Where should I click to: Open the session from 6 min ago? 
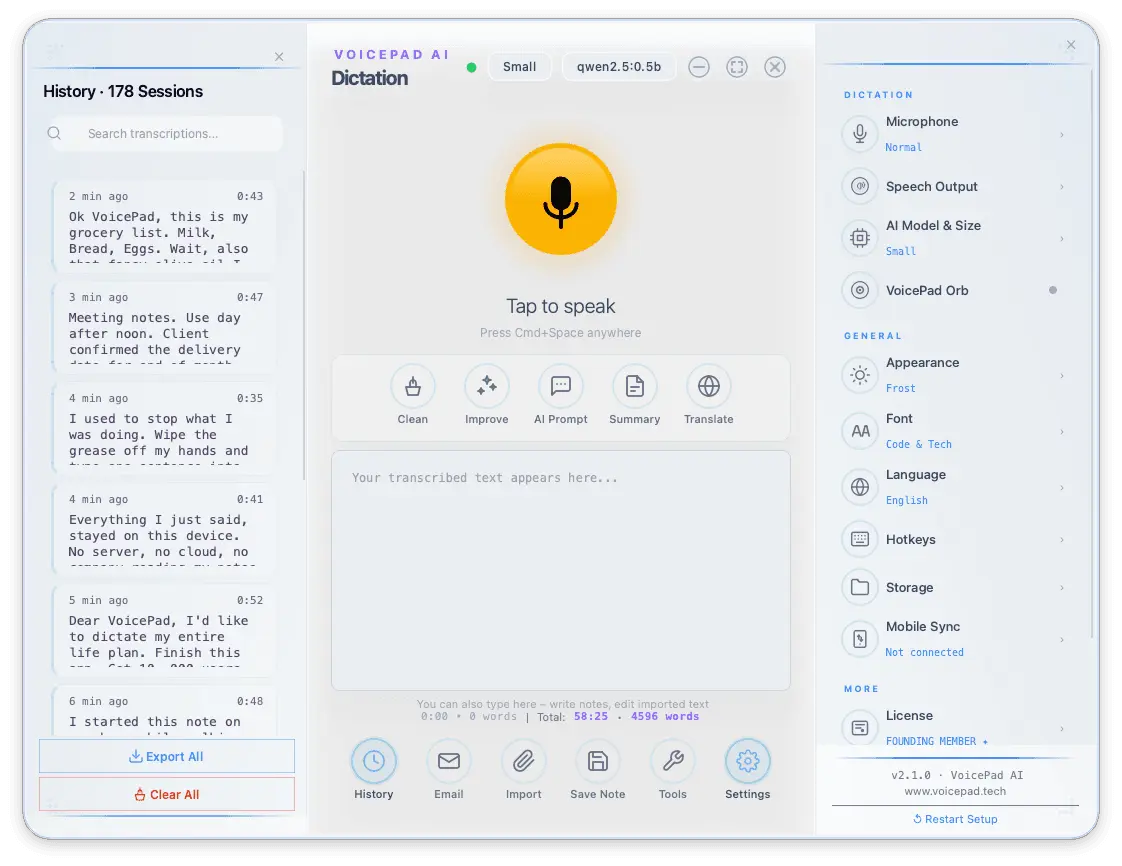click(165, 711)
